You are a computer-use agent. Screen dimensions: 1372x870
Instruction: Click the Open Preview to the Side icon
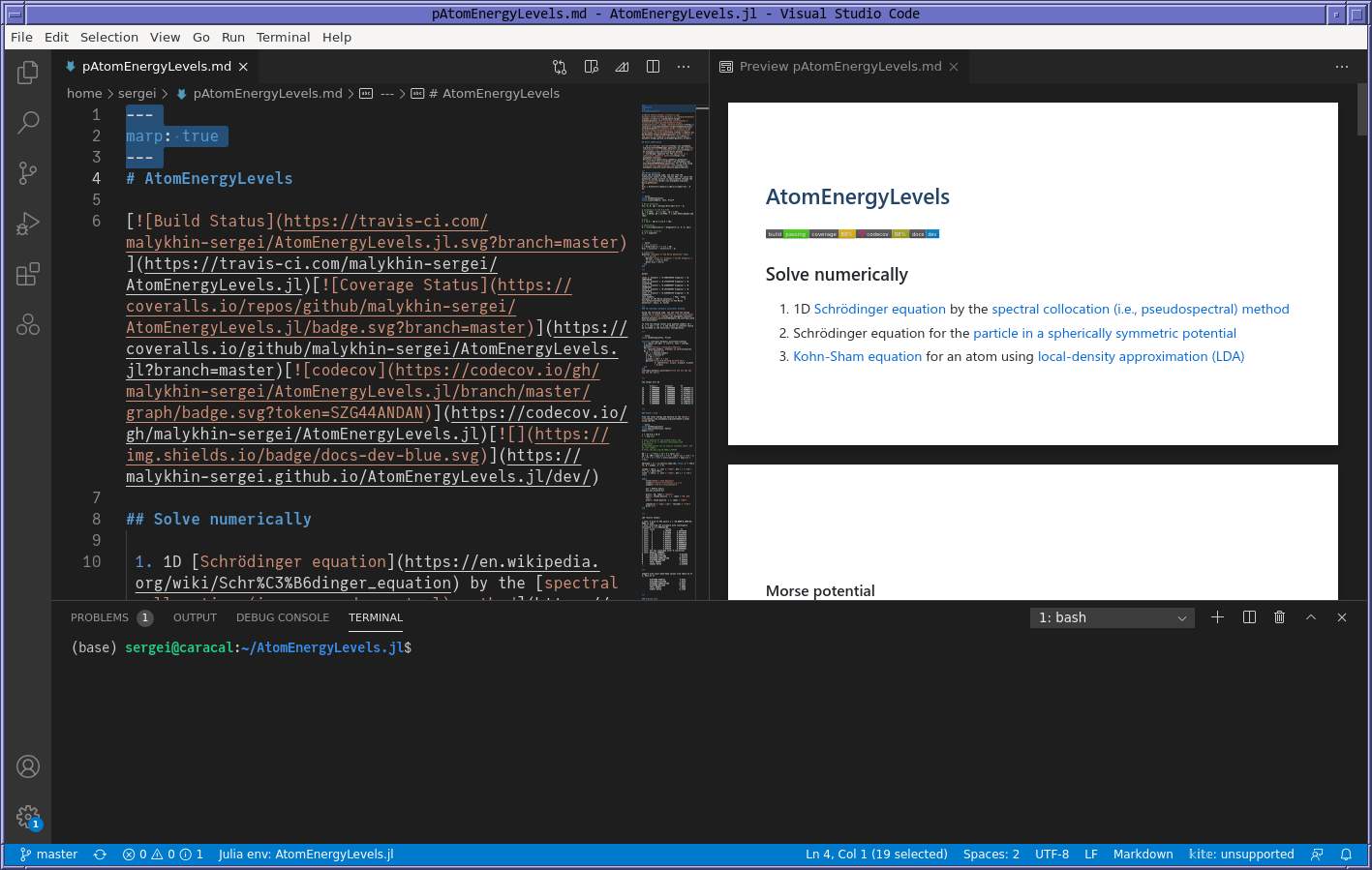point(592,67)
